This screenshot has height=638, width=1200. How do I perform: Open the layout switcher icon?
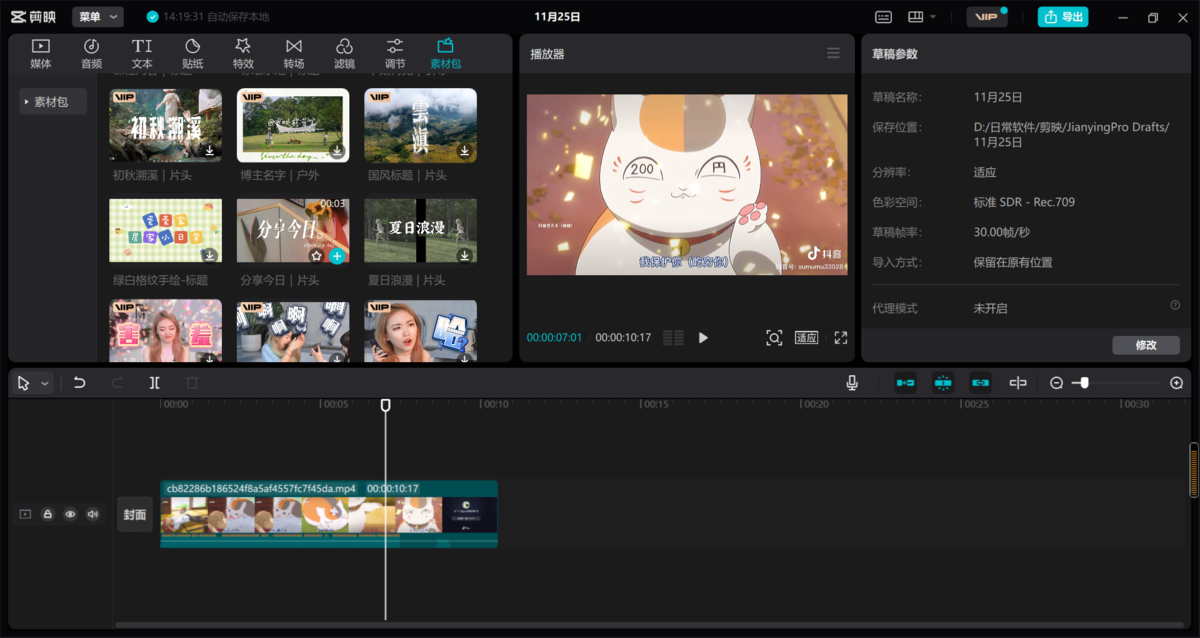tap(915, 17)
